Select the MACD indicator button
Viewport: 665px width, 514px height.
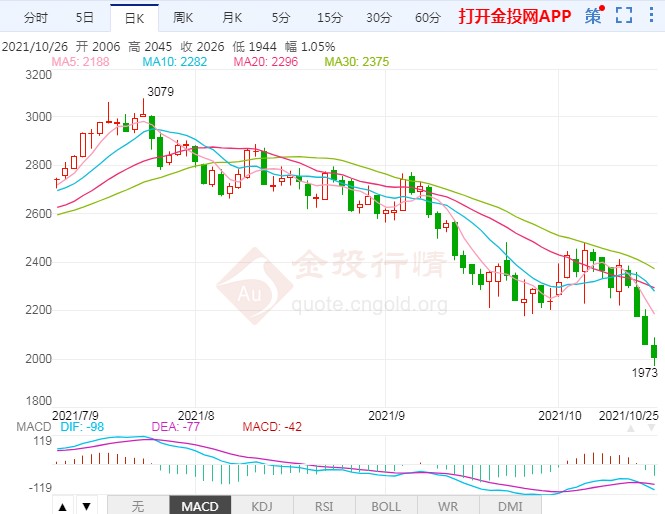click(200, 506)
